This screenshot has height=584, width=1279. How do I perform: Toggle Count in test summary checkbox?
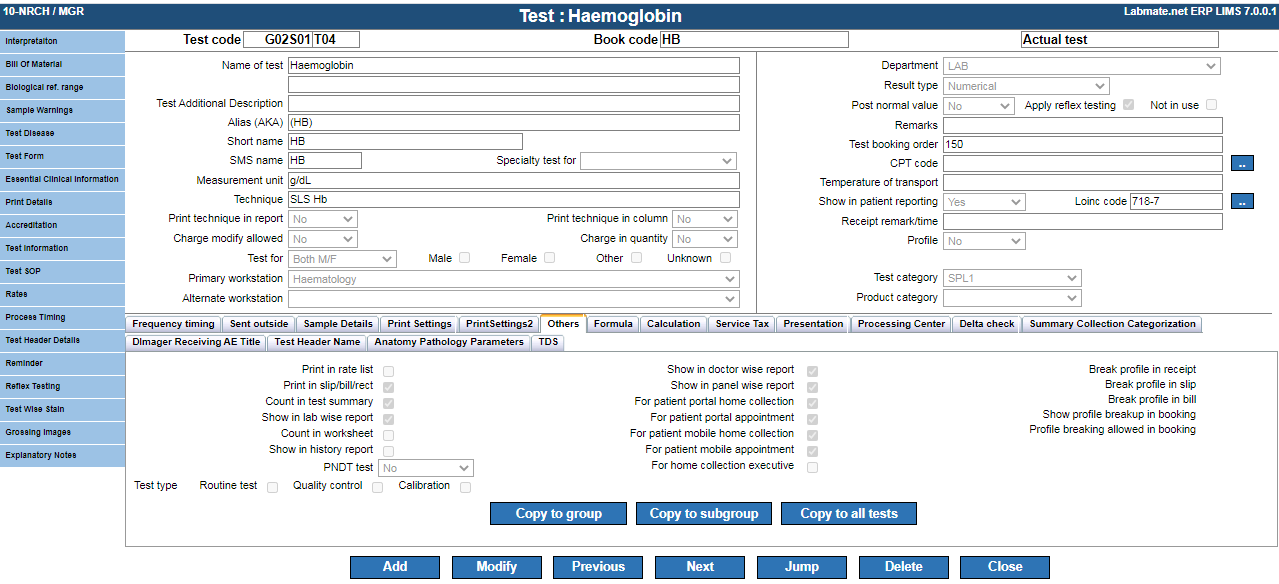click(388, 403)
